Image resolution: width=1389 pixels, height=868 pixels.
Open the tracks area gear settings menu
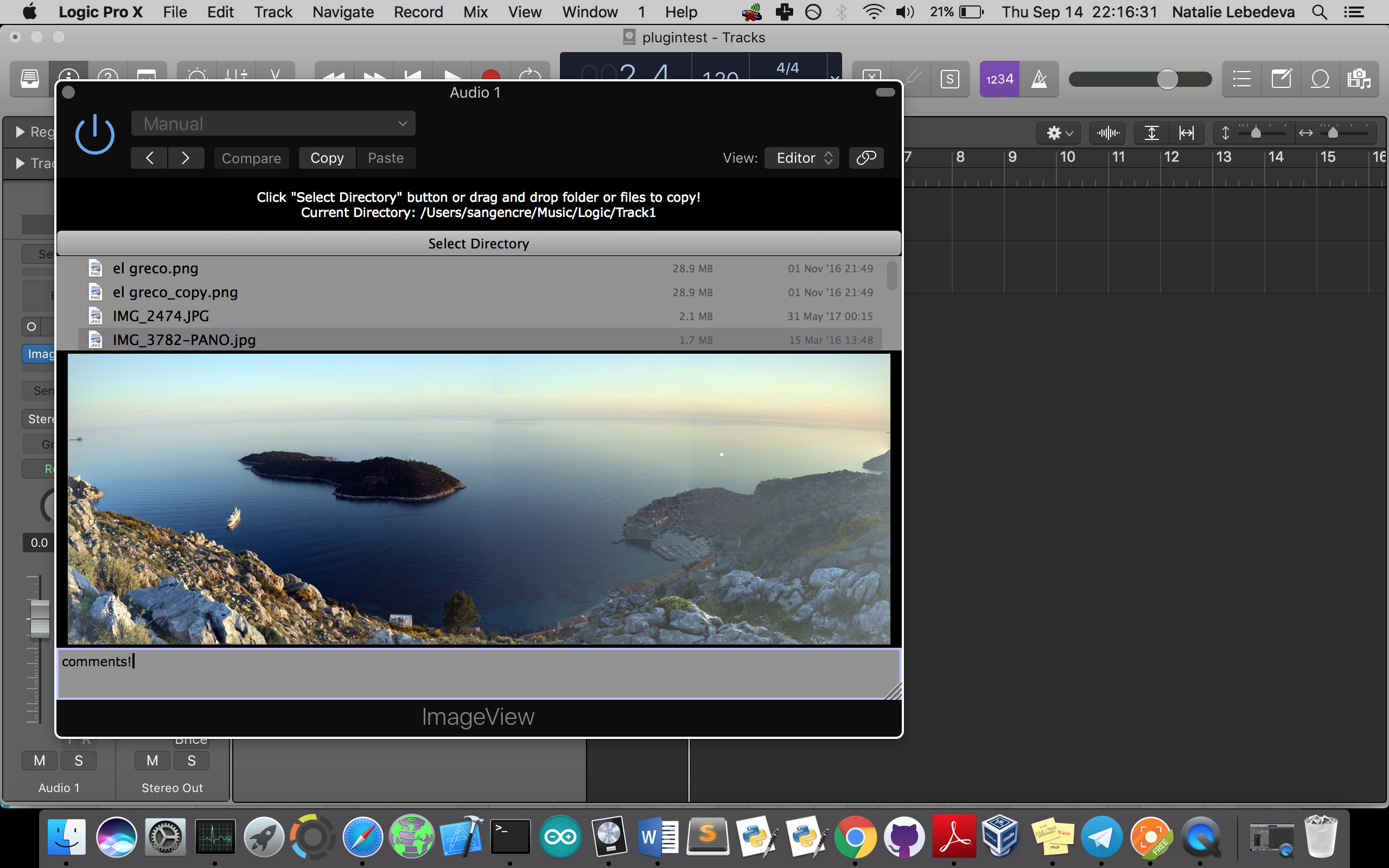(1059, 133)
